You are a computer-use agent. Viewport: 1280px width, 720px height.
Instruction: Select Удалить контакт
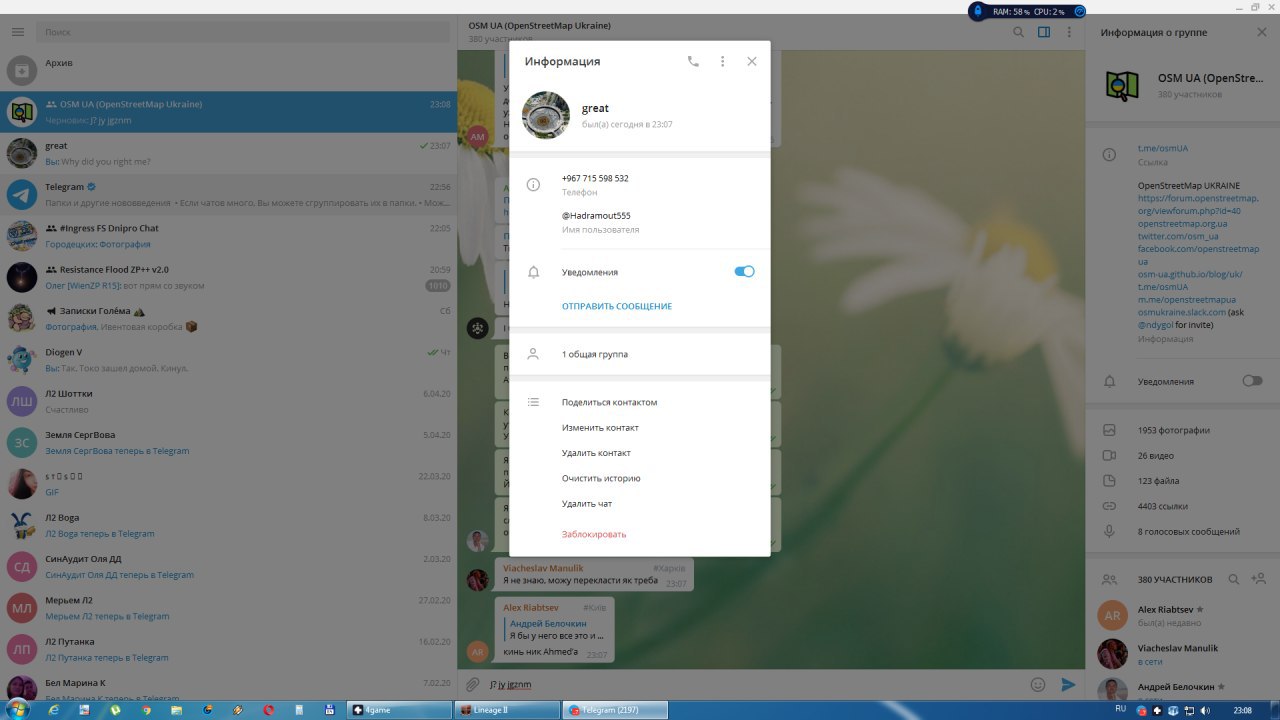click(596, 453)
